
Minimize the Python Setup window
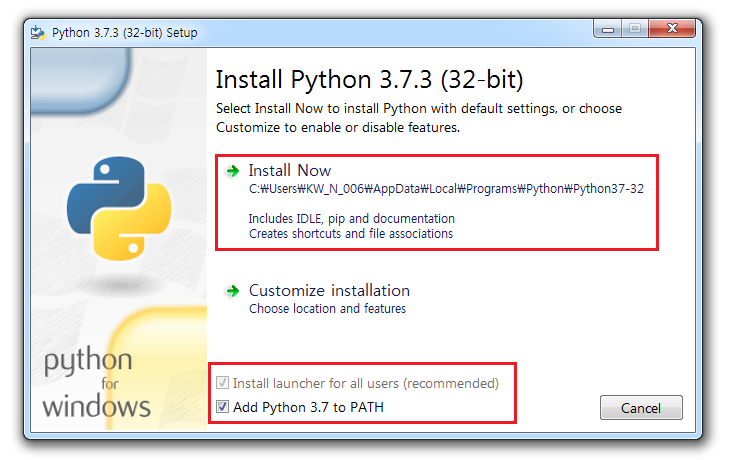click(x=607, y=28)
